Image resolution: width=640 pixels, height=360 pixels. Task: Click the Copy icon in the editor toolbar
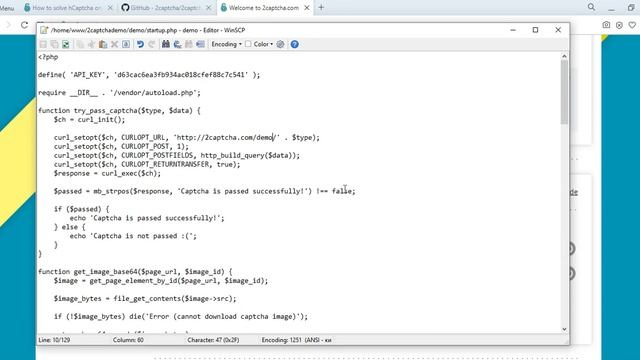80,44
